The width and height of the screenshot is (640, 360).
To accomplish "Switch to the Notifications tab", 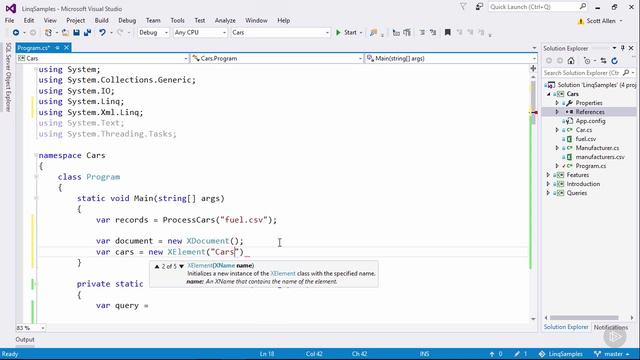I will (x=611, y=327).
